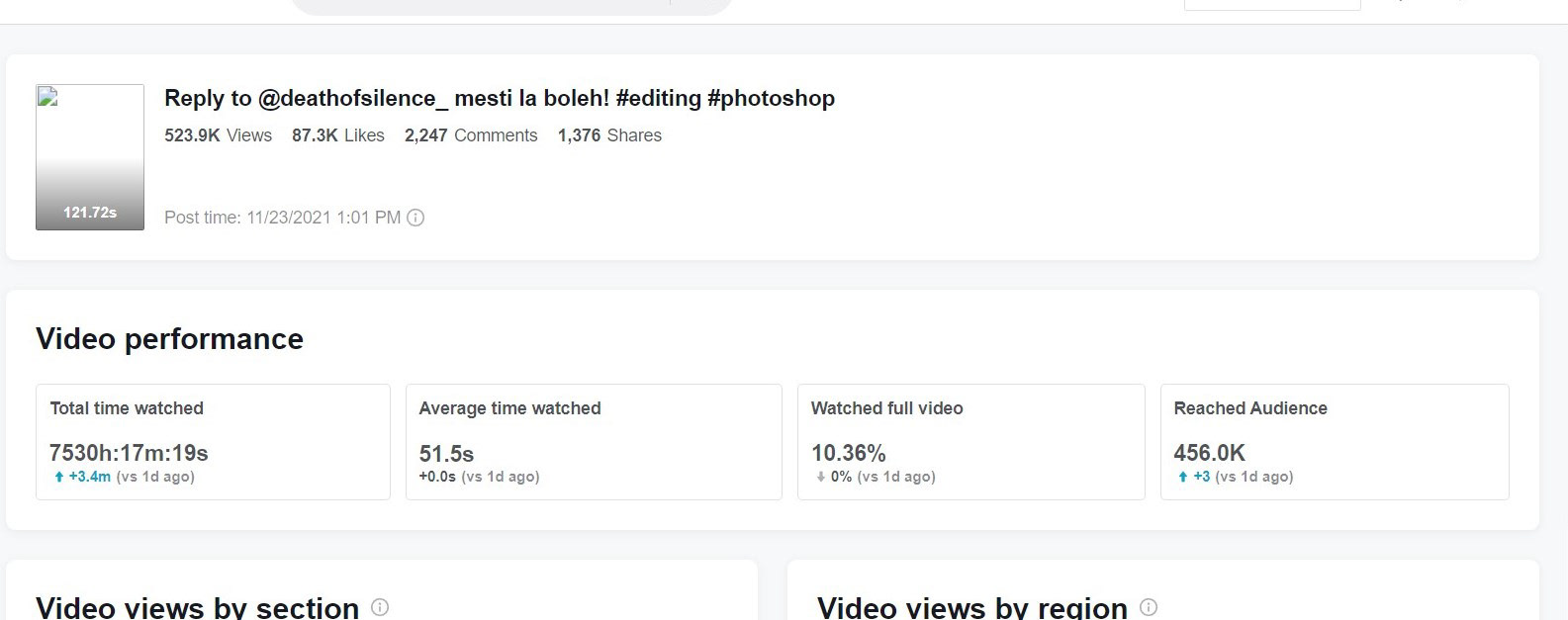
Task: Click the down arrow in Watched full video
Action: [821, 478]
